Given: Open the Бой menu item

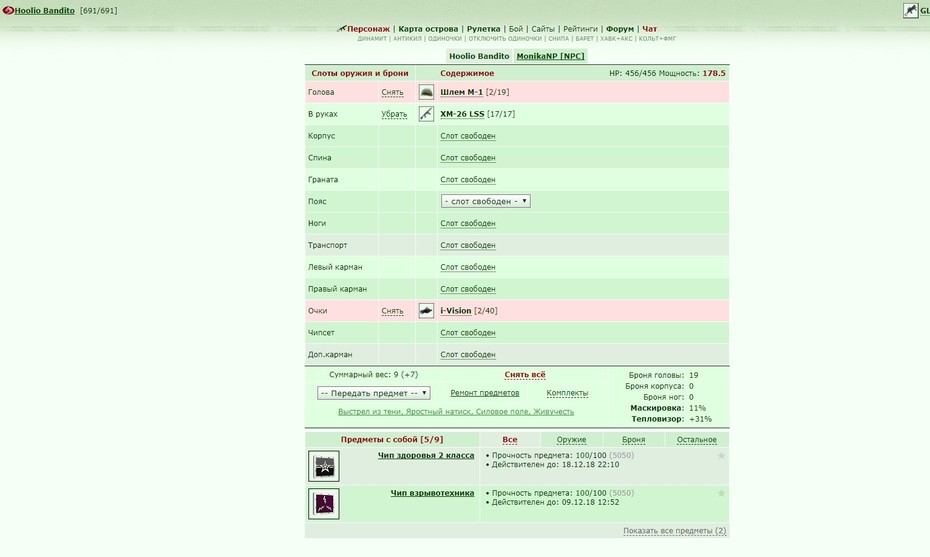Looking at the screenshot, I should click(x=516, y=29).
